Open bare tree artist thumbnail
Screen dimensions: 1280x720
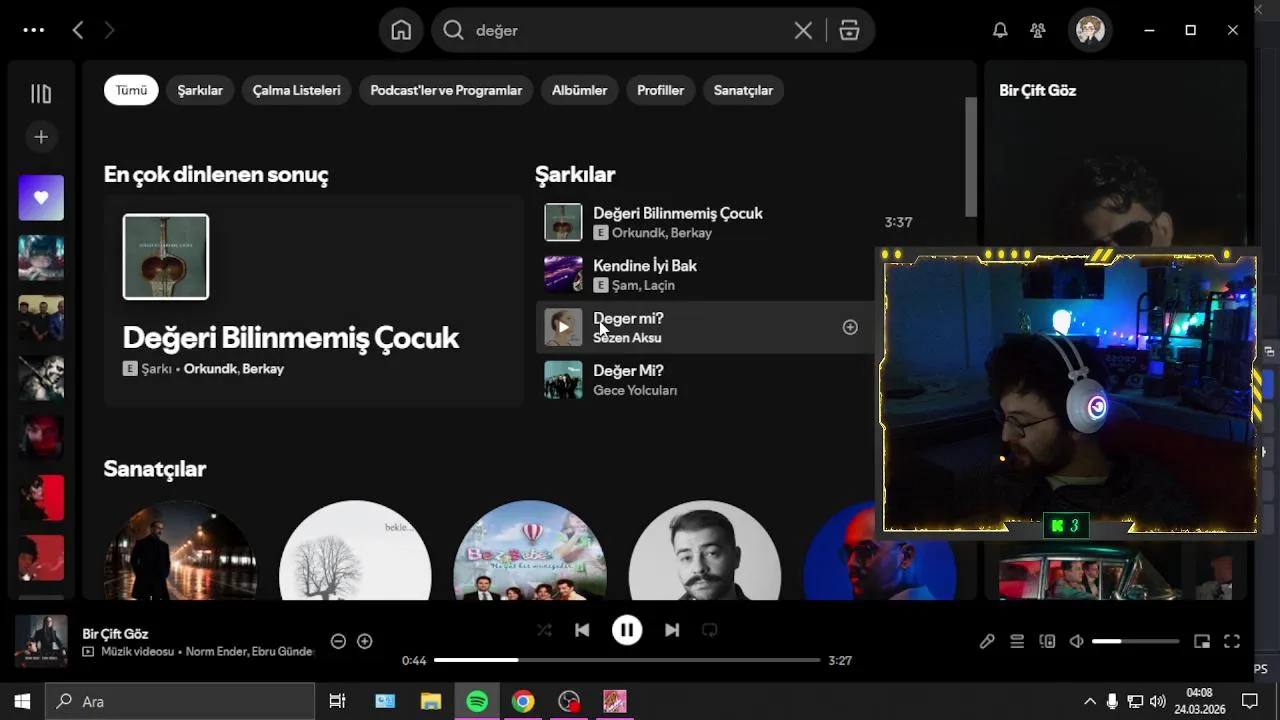(355, 550)
